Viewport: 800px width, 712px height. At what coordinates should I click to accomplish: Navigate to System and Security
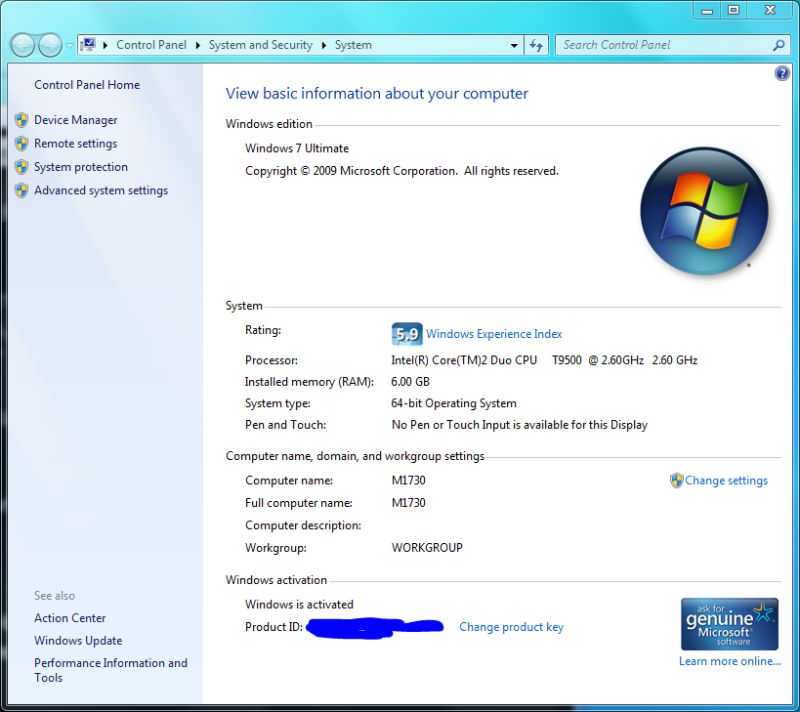tap(261, 45)
